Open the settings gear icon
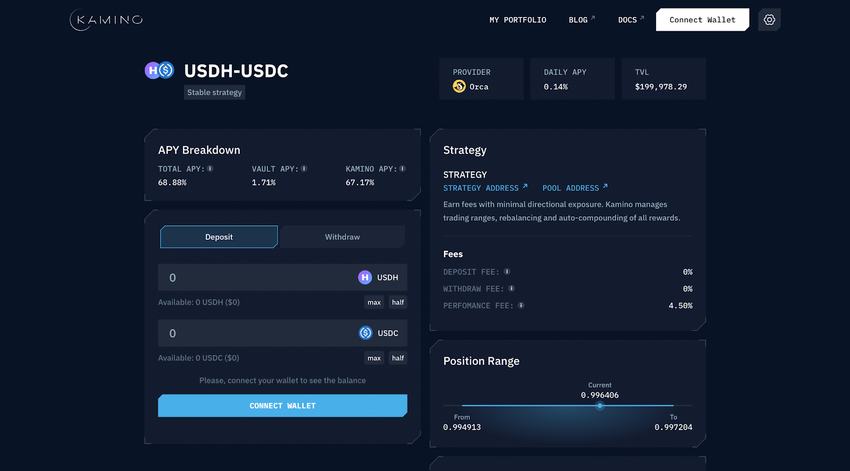The image size is (850, 471). [769, 20]
